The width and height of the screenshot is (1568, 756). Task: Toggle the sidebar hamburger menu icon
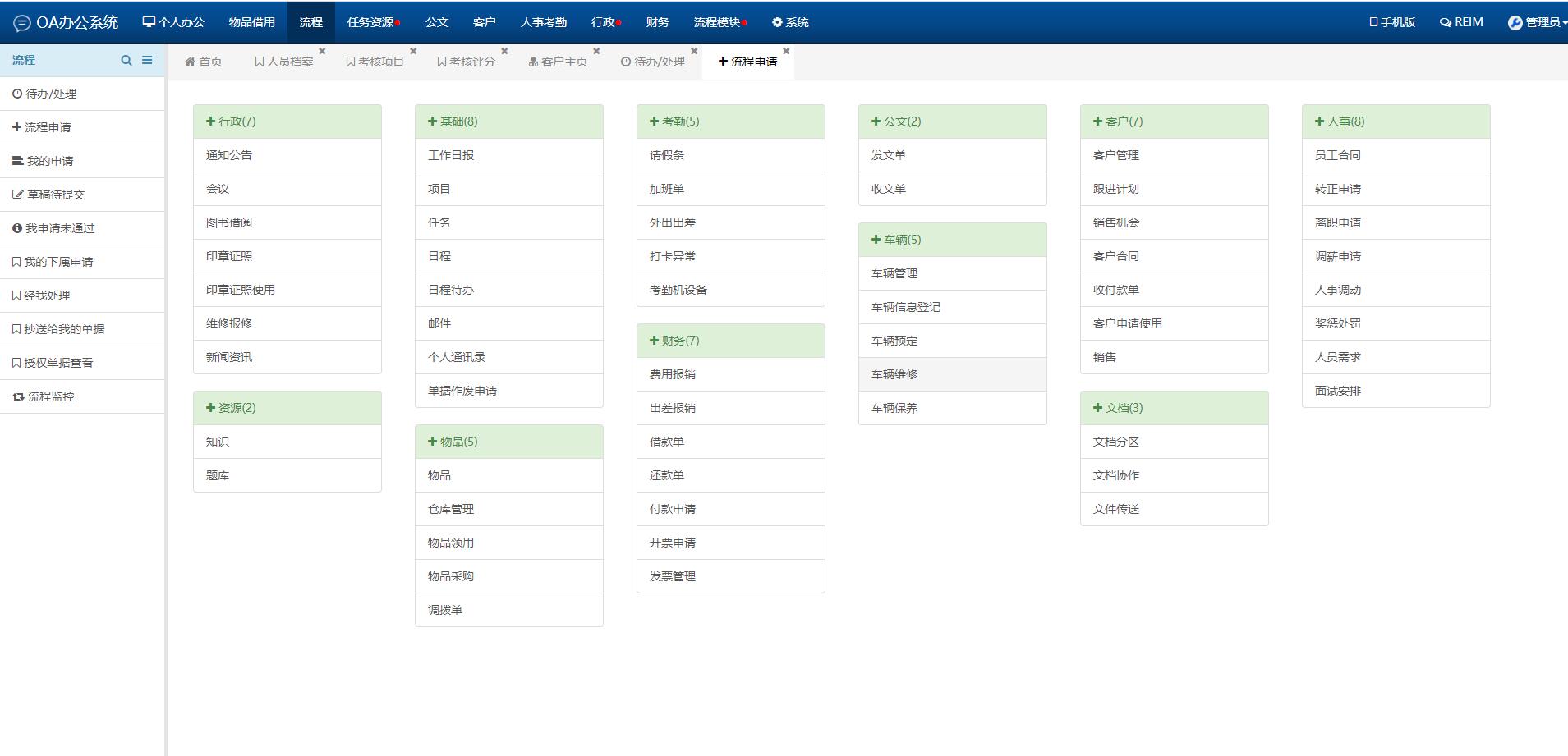click(x=147, y=60)
